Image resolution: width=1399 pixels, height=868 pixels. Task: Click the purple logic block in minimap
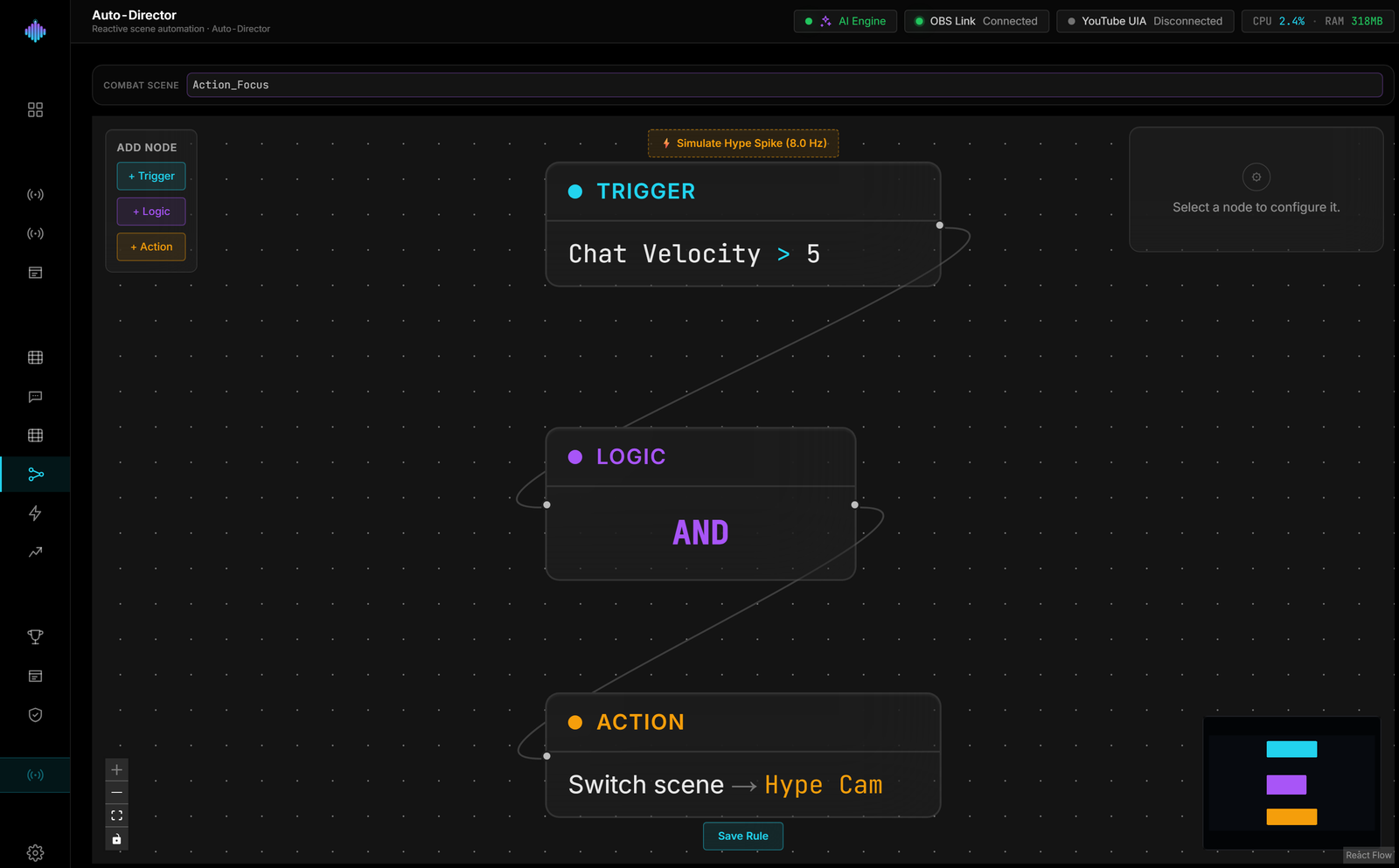pyautogui.click(x=1286, y=785)
